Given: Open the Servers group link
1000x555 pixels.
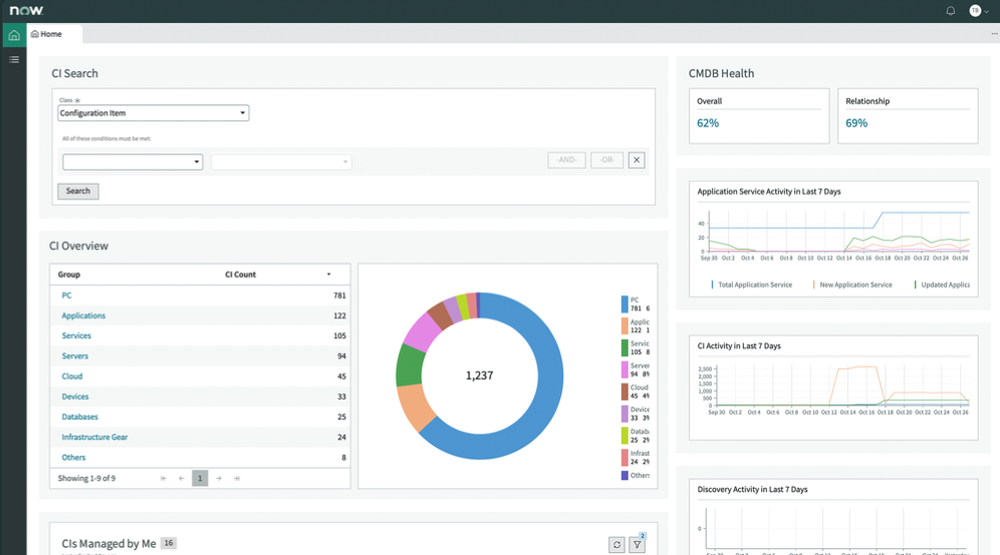Looking at the screenshot, I should click(75, 356).
